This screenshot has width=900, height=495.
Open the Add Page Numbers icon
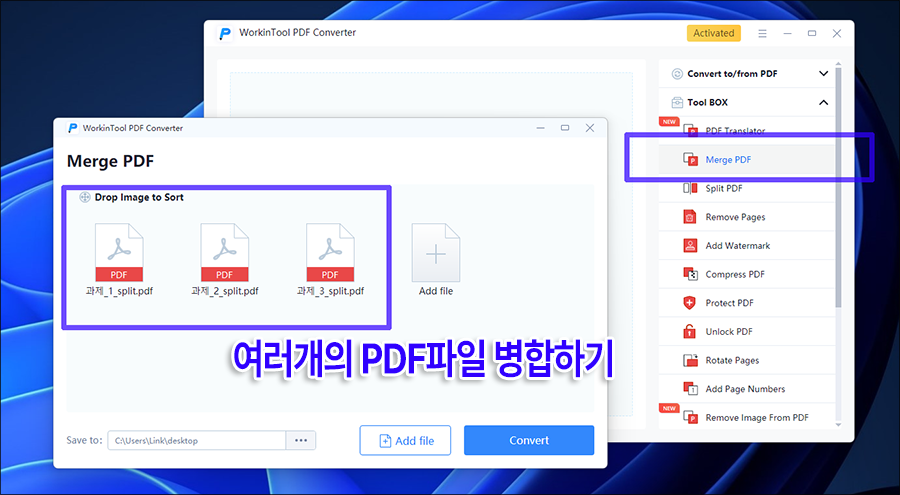pos(690,389)
